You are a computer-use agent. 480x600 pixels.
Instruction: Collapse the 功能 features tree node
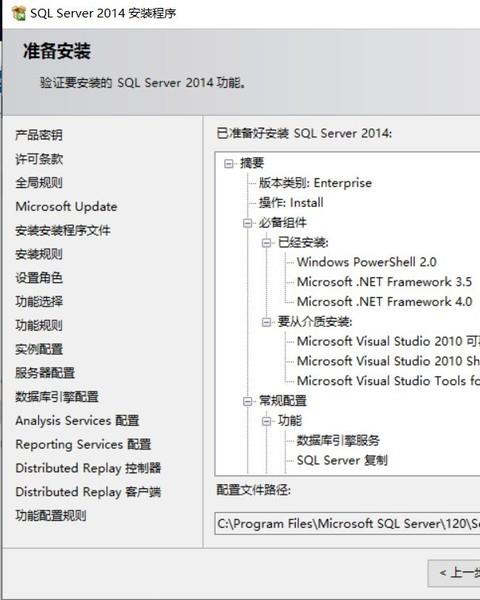click(266, 421)
